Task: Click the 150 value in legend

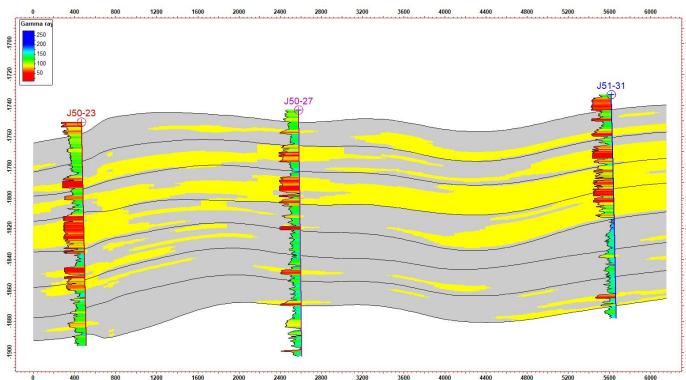Action: (41, 54)
